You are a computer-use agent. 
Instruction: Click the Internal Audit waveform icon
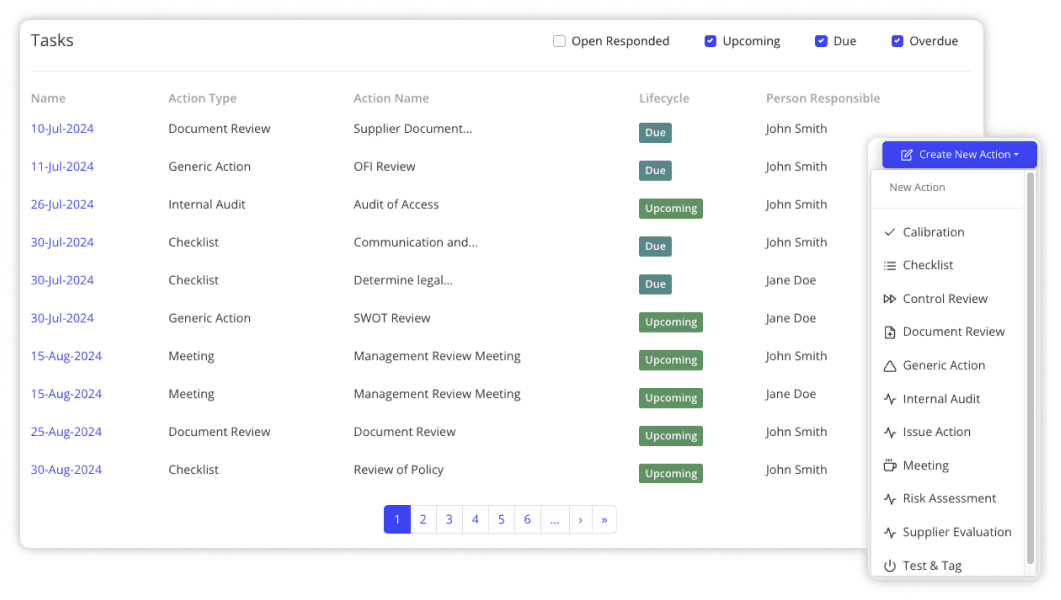point(889,398)
